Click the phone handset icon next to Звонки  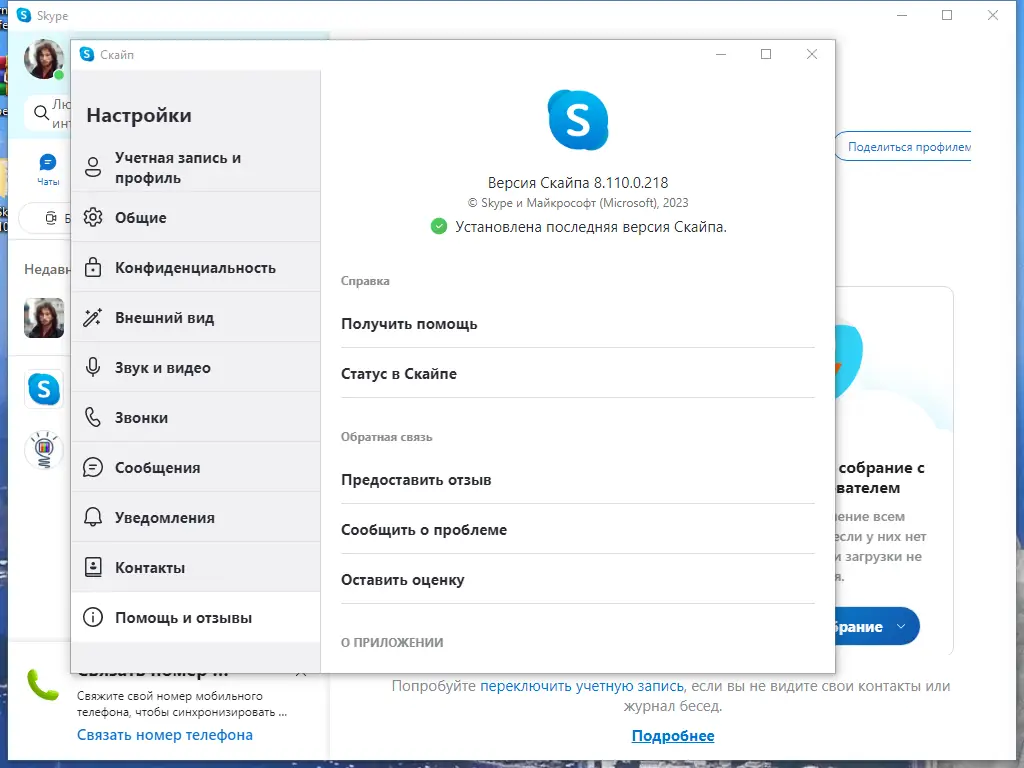[93, 417]
